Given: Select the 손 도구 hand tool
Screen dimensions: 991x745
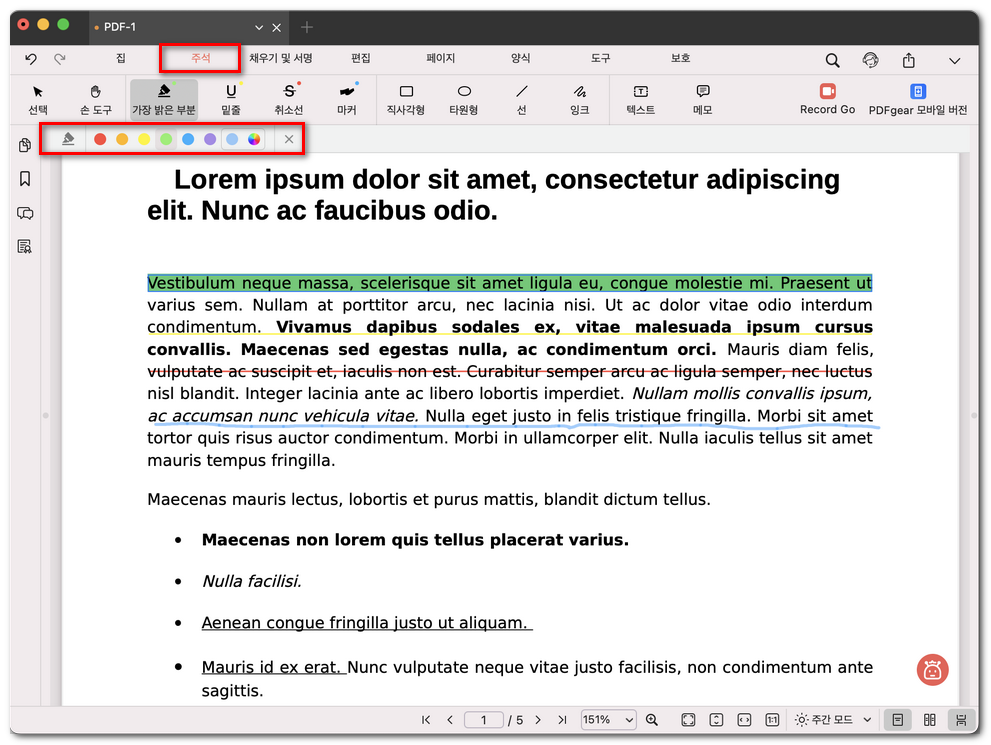Looking at the screenshot, I should coord(96,98).
